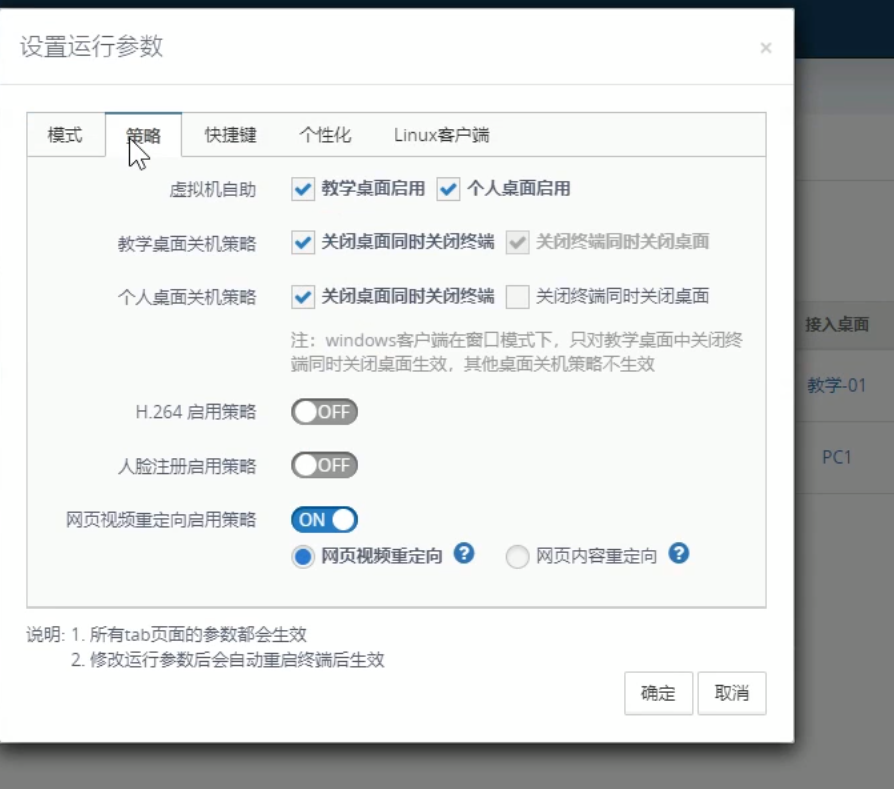Click the 确定 button
The height and width of the screenshot is (789, 894).
tap(658, 693)
